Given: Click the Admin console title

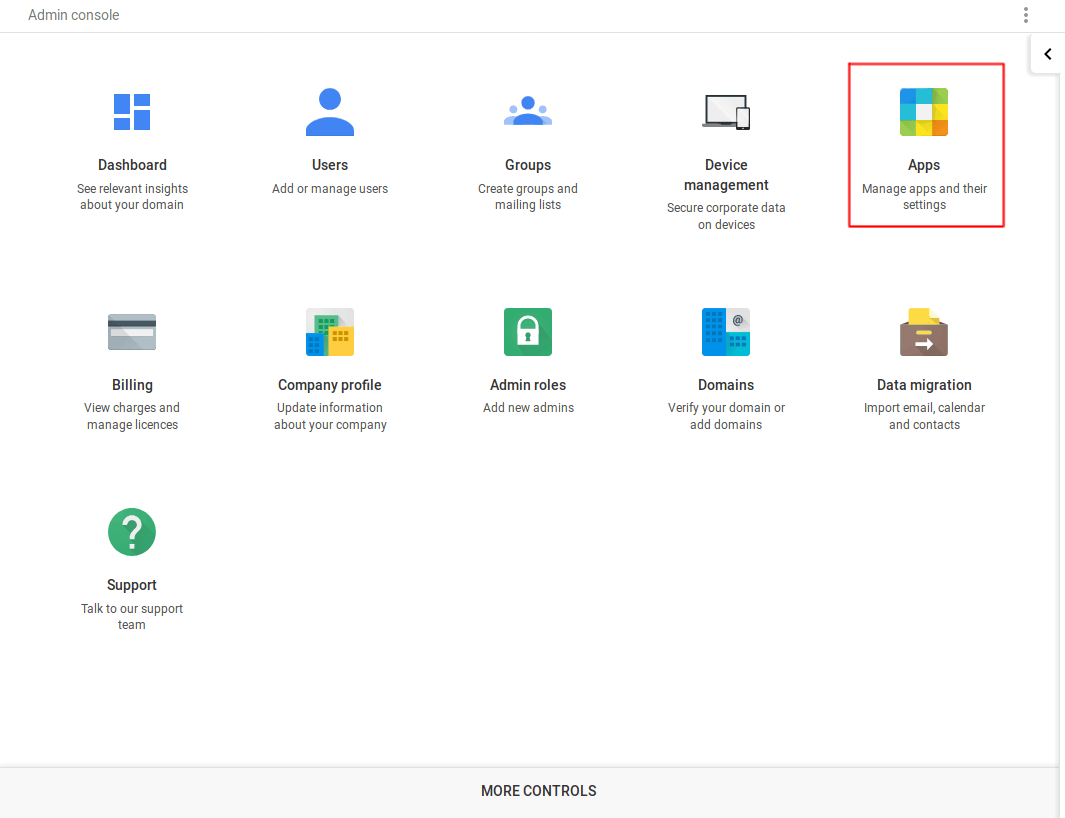Looking at the screenshot, I should [74, 15].
